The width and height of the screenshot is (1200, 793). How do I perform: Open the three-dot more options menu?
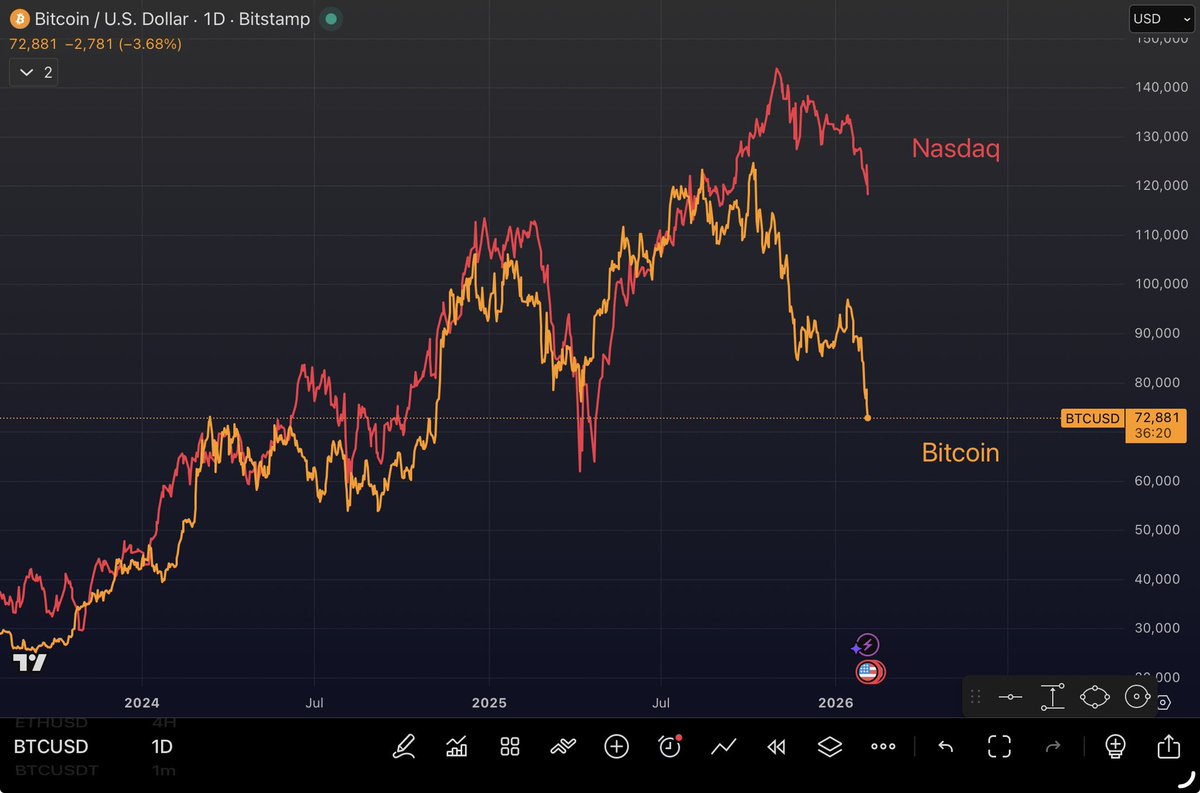883,746
